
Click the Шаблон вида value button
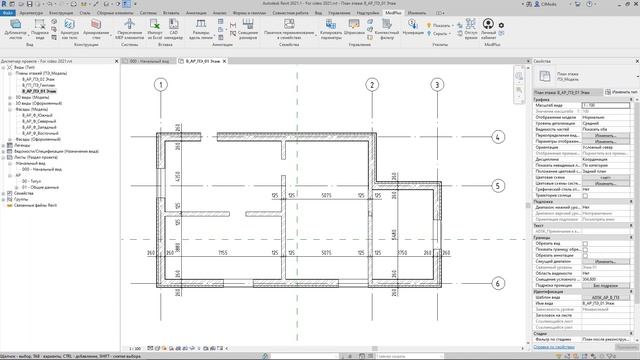605,298
